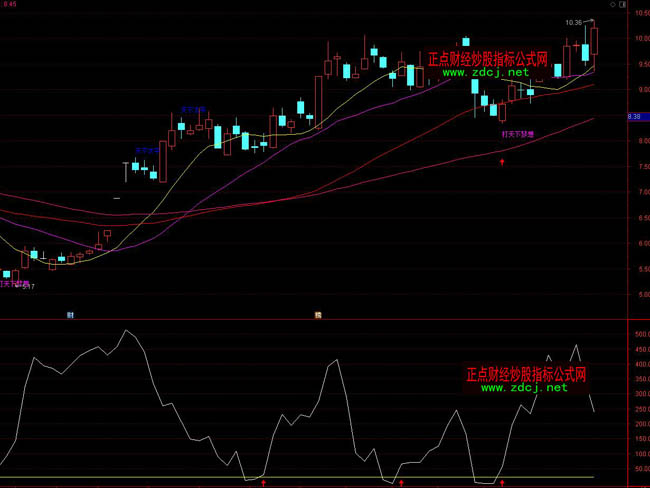Viewport: 650px width, 488px height.
Task: Click the small blue info marker icon on the time axis
Action: pos(70,314)
